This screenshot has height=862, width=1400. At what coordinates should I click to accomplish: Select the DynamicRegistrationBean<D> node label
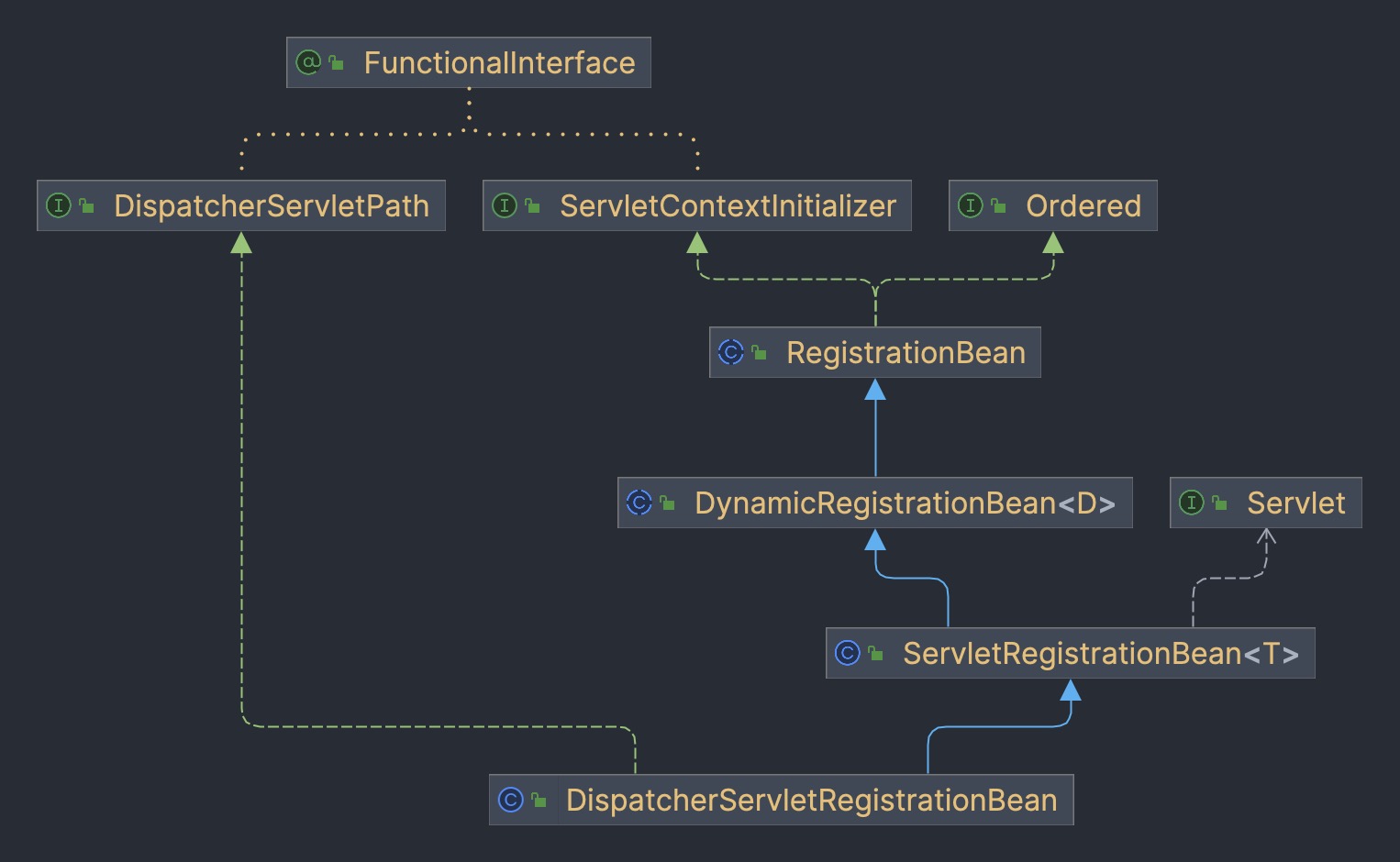[x=906, y=503]
